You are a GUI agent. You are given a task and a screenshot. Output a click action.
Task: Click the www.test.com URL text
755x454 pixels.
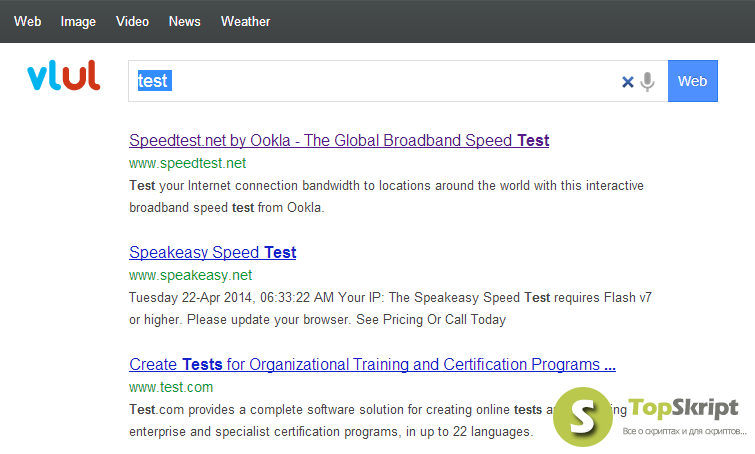point(171,387)
